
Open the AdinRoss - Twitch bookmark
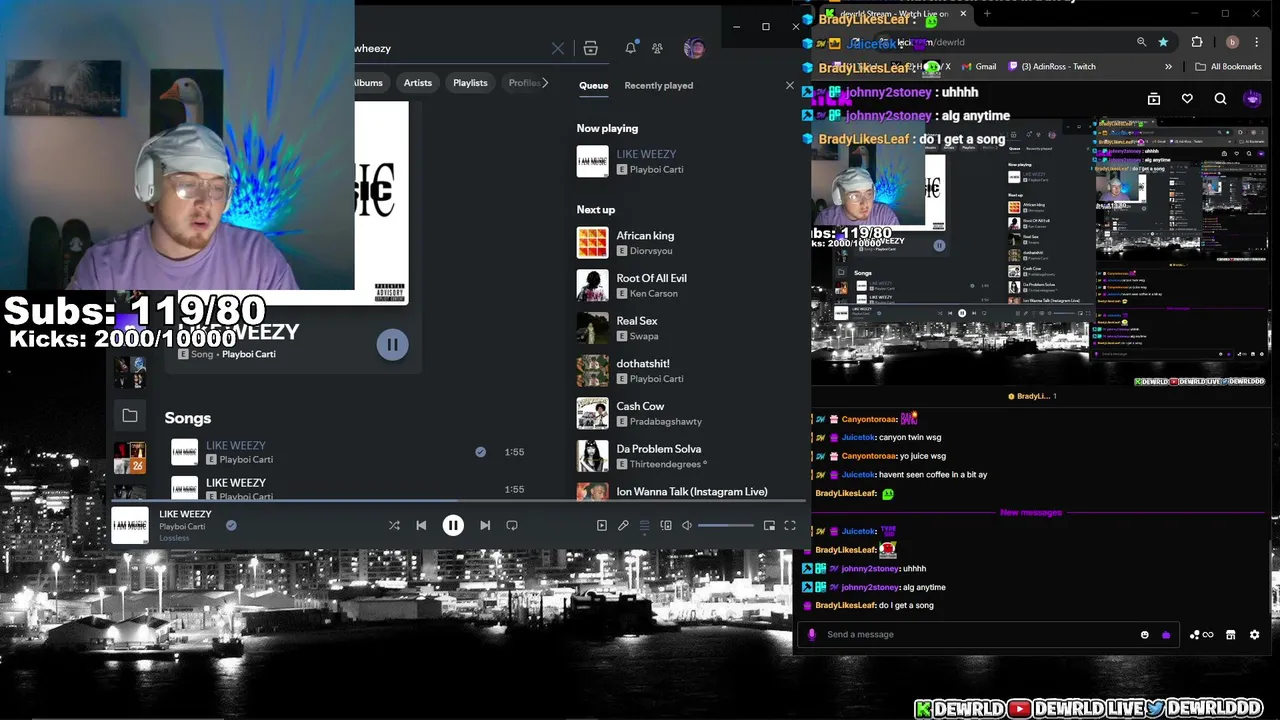tap(1052, 67)
